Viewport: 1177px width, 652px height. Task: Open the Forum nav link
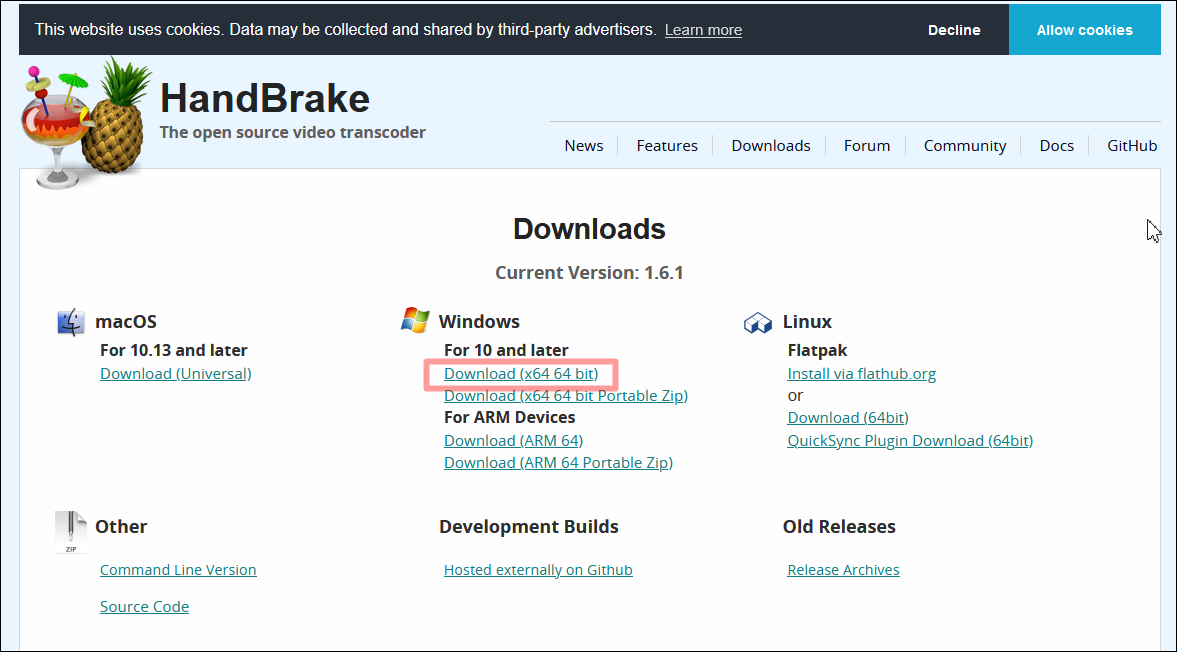[x=867, y=146]
